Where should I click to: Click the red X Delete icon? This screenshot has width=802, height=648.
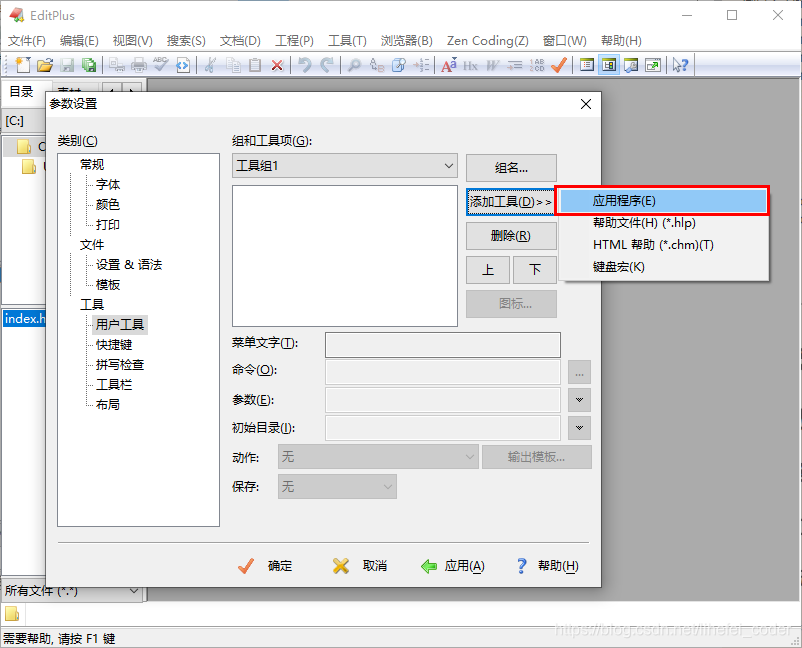tap(277, 65)
